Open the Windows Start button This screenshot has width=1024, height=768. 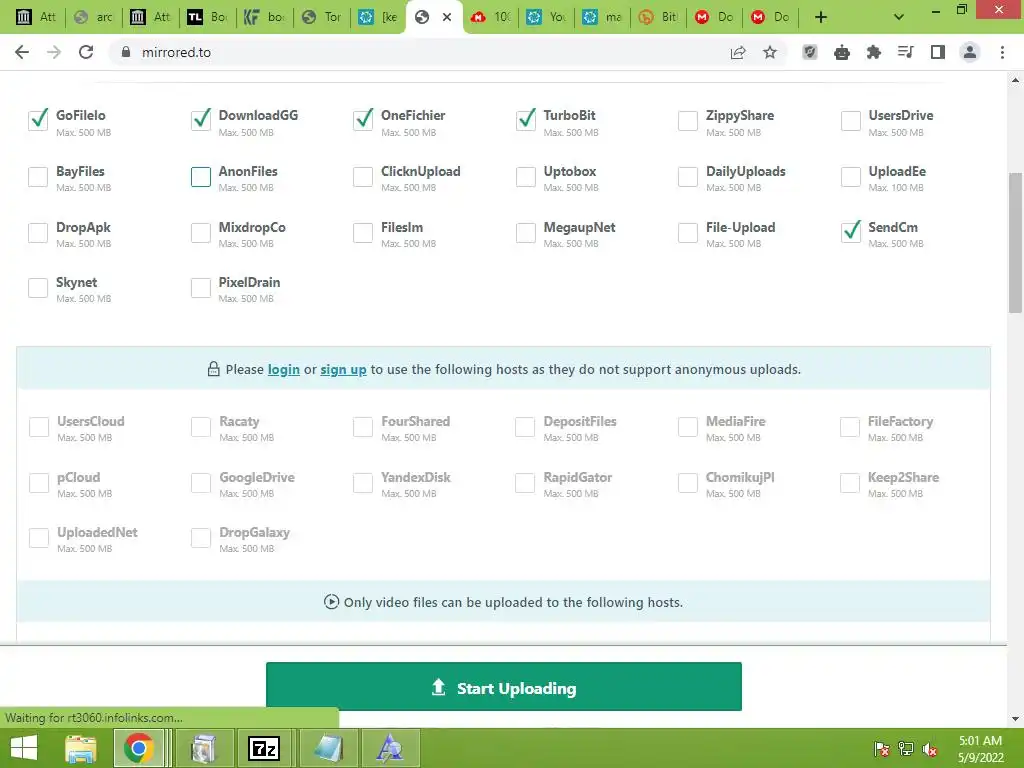24,748
